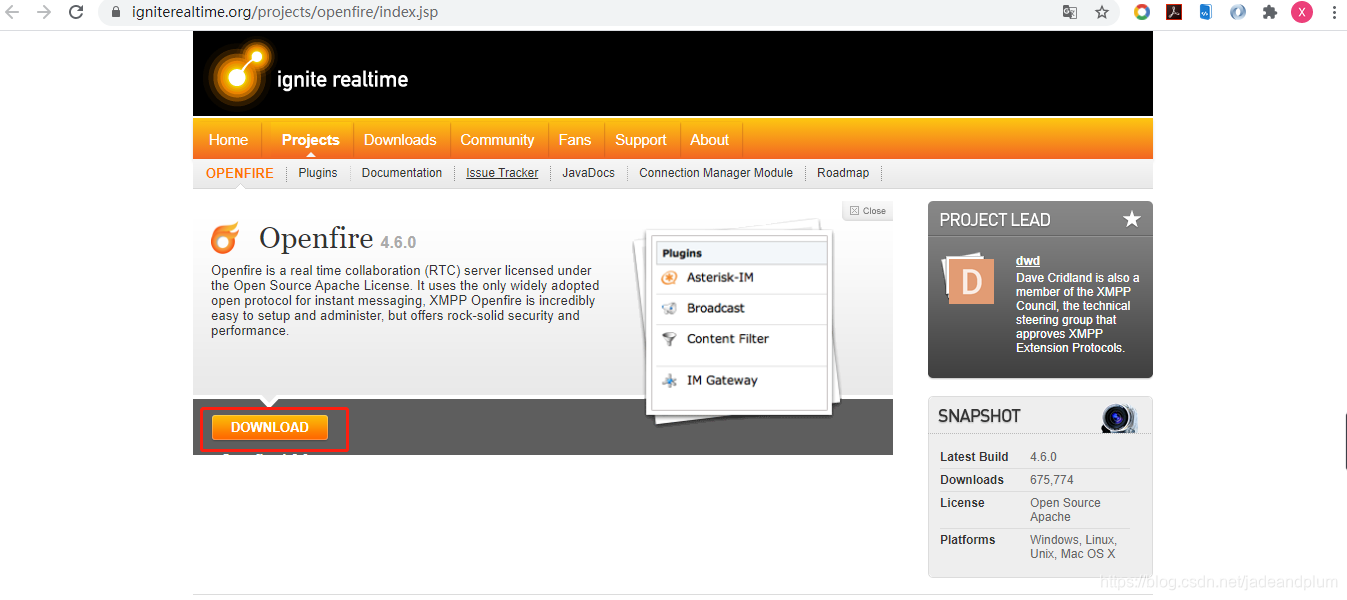Click the dwd avatar D image
The width and height of the screenshot is (1347, 600).
[x=970, y=279]
